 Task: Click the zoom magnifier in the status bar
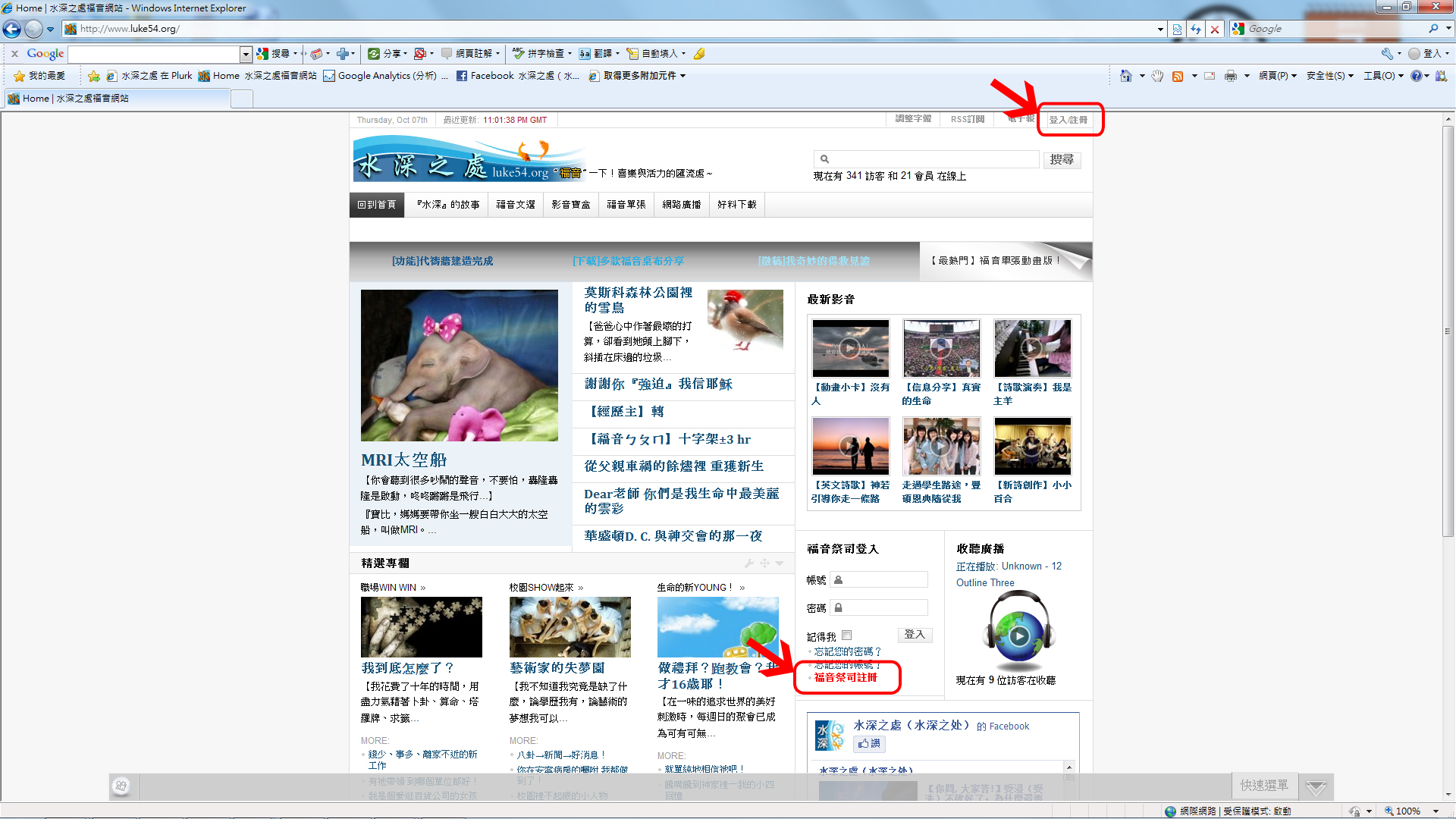[1389, 811]
